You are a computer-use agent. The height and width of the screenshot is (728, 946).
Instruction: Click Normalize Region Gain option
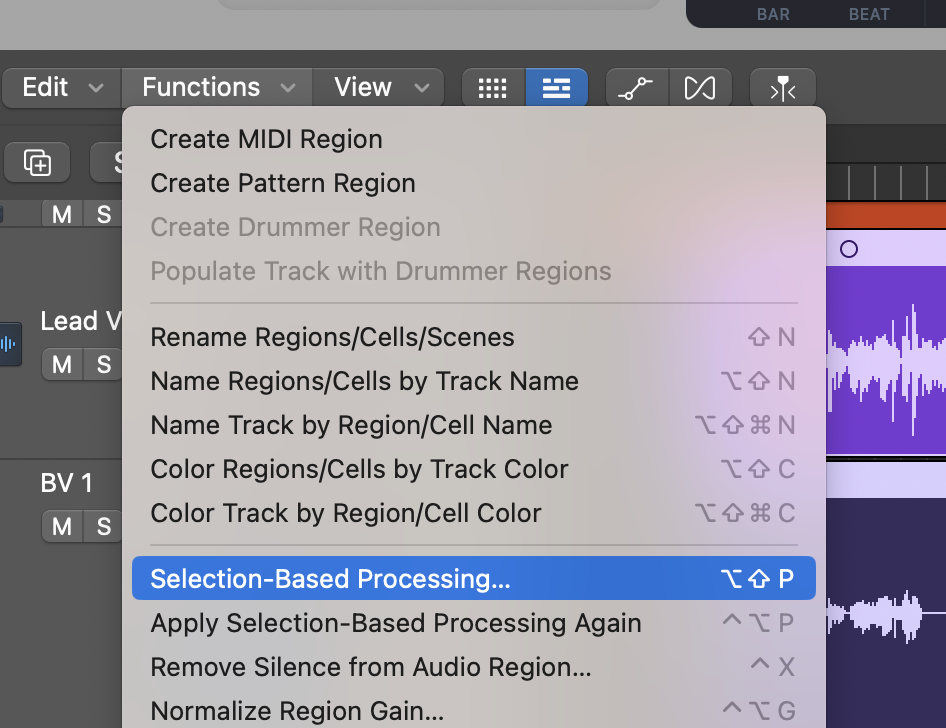[x=297, y=711]
